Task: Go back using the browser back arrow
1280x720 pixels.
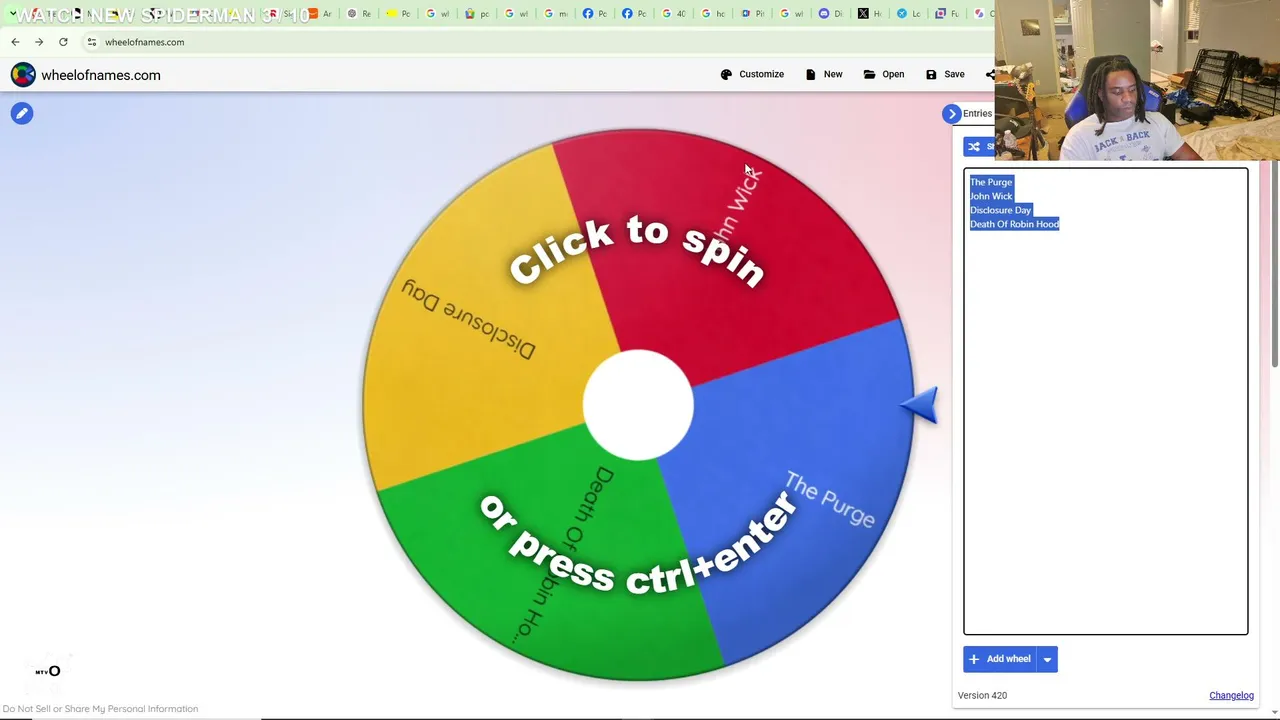Action: [x=15, y=42]
